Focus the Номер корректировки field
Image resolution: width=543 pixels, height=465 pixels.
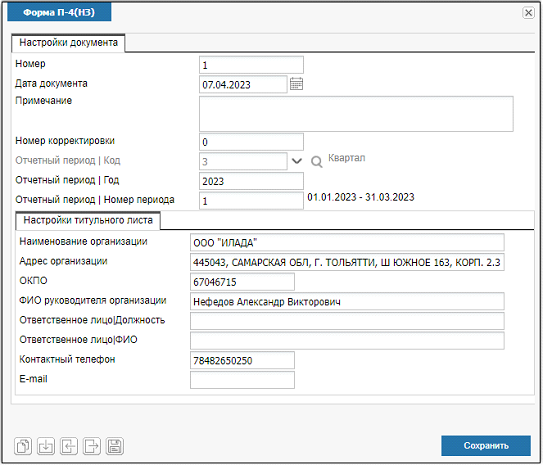pyautogui.click(x=251, y=142)
